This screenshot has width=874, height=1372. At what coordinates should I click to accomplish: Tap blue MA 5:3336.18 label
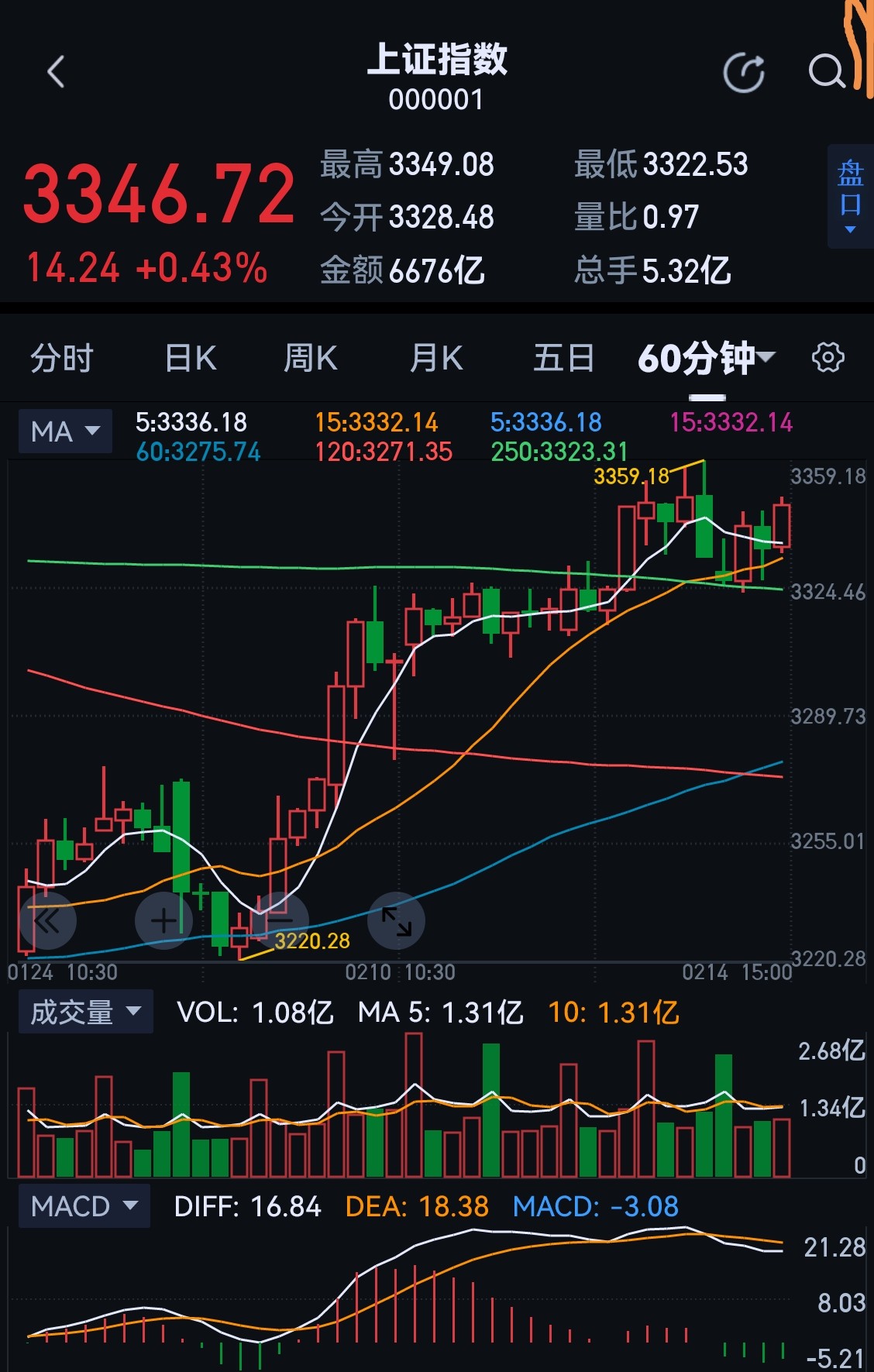tap(546, 422)
